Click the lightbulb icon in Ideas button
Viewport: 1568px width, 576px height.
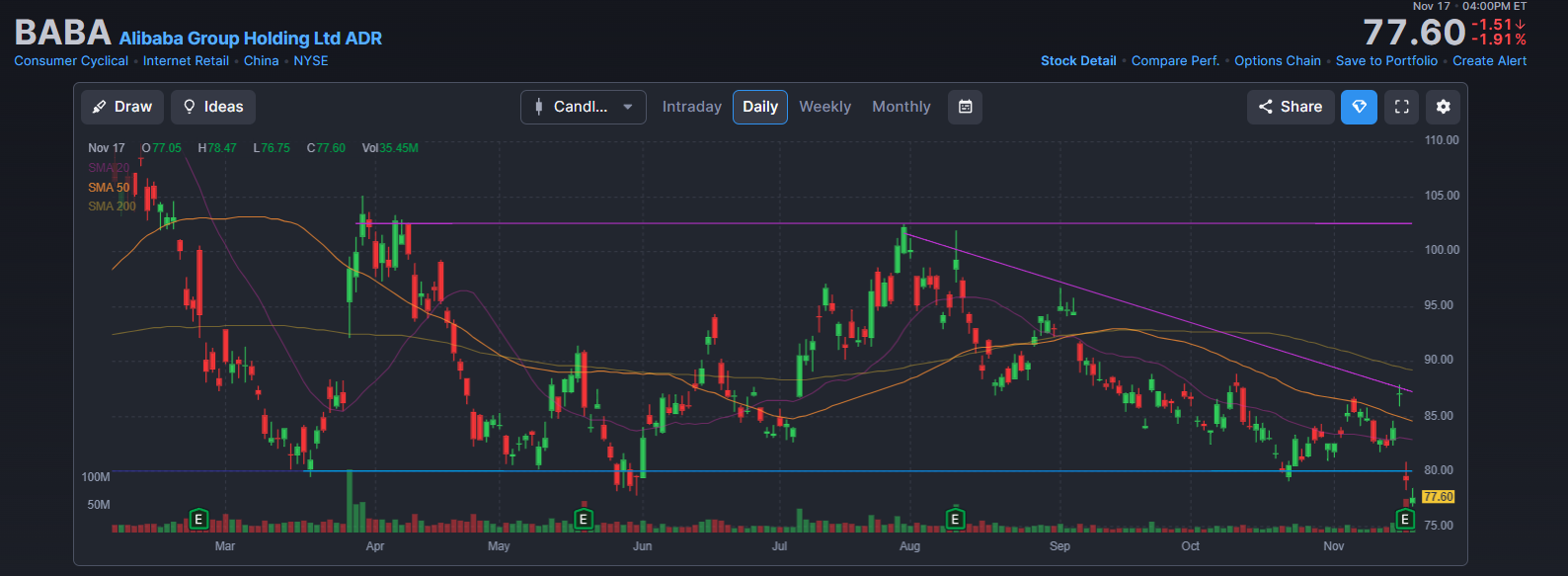pyautogui.click(x=190, y=107)
